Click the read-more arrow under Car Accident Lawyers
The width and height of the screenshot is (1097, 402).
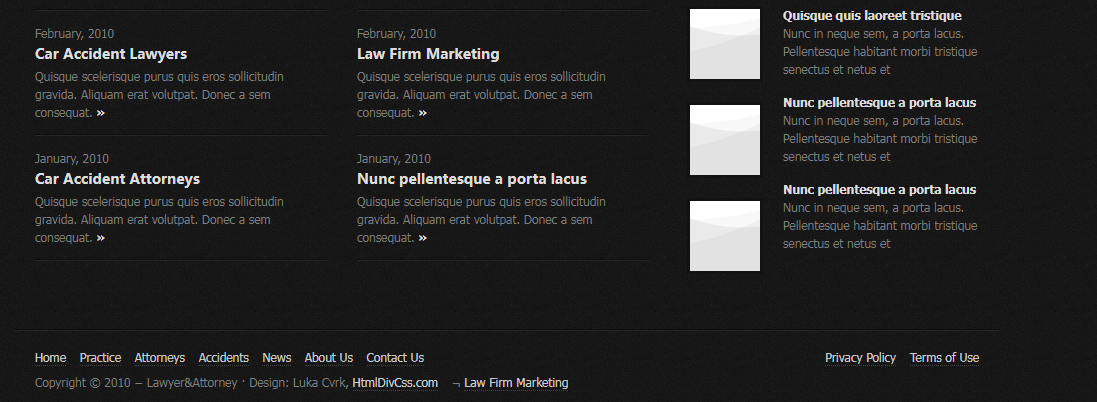(101, 113)
